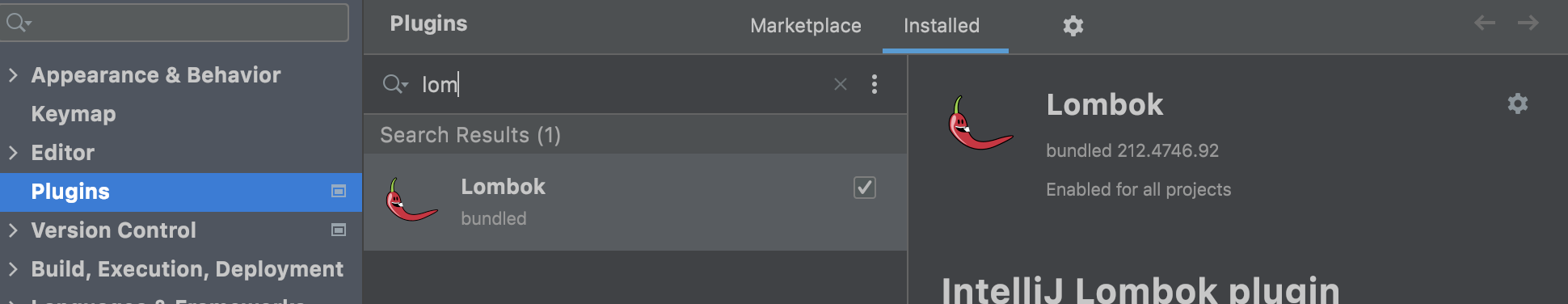The height and width of the screenshot is (304, 1568).
Task: Click the project-level icon next to Version Control
Action: (339, 230)
